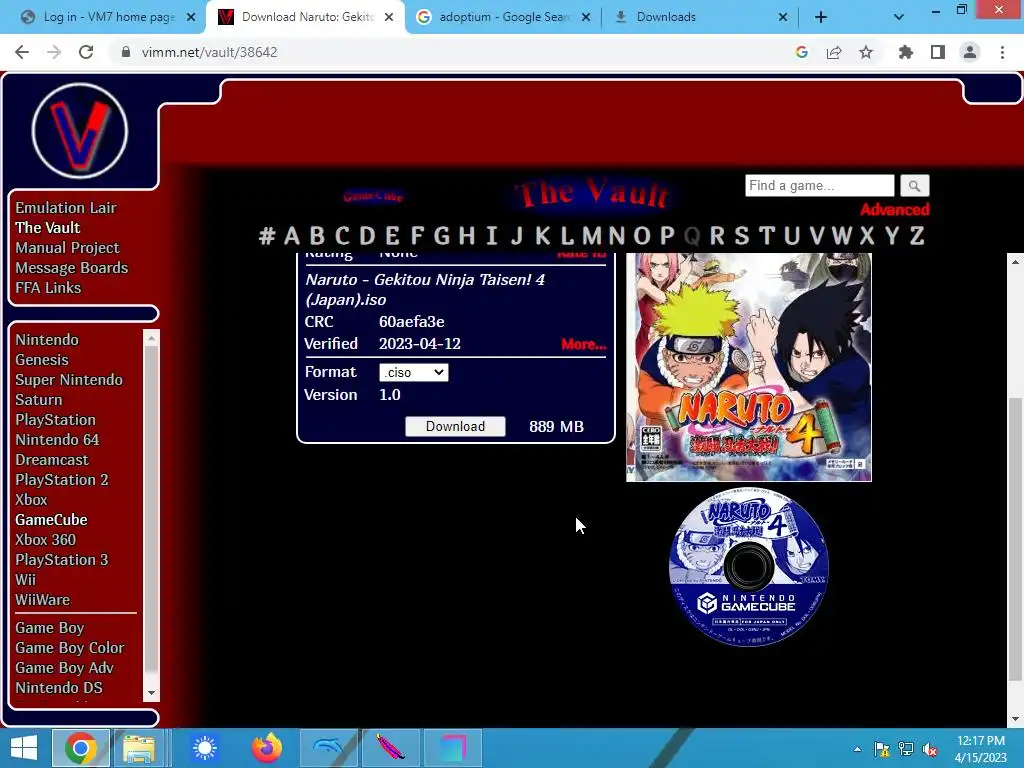The width and height of the screenshot is (1024, 768).
Task: Reload the current page
Action: pos(86,52)
